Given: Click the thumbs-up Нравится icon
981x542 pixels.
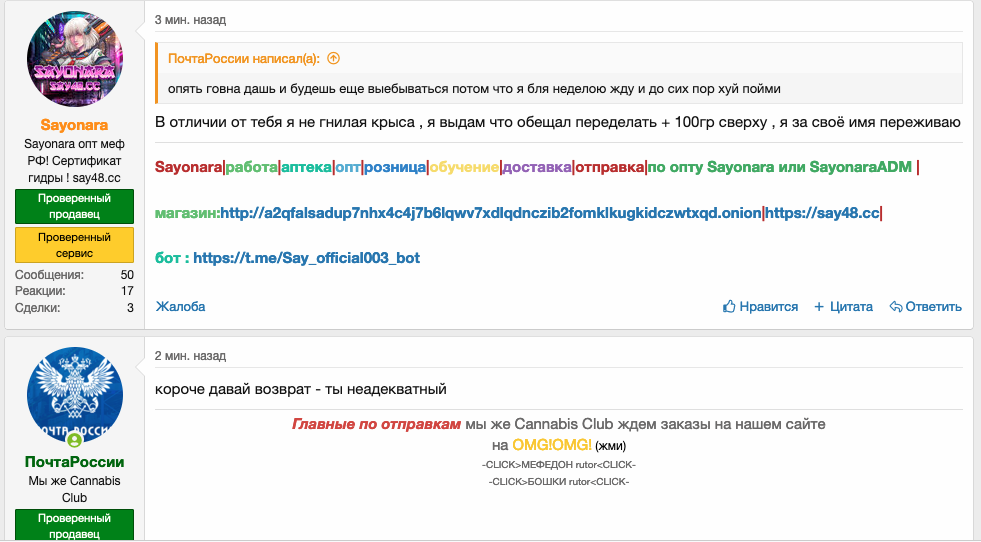Looking at the screenshot, I should point(729,307).
